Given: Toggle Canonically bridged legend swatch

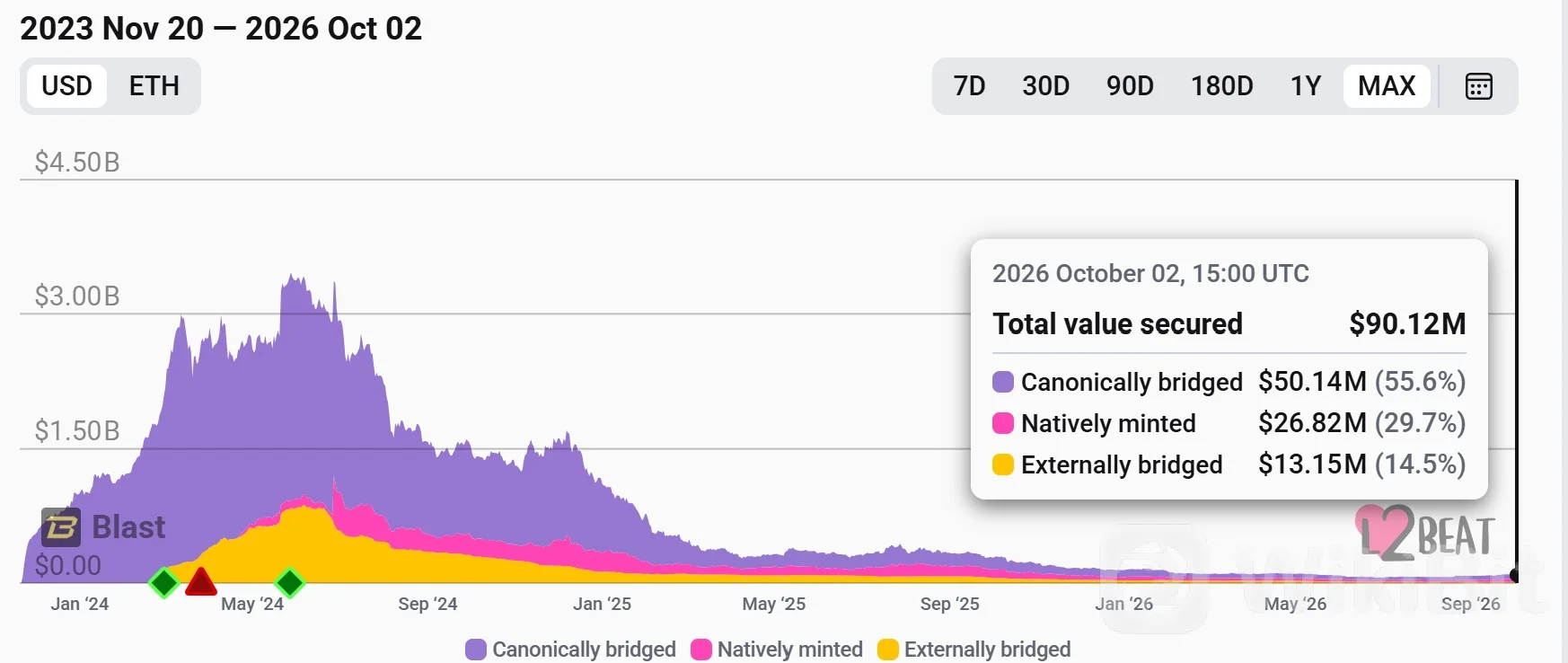Looking at the screenshot, I should pos(476,650).
